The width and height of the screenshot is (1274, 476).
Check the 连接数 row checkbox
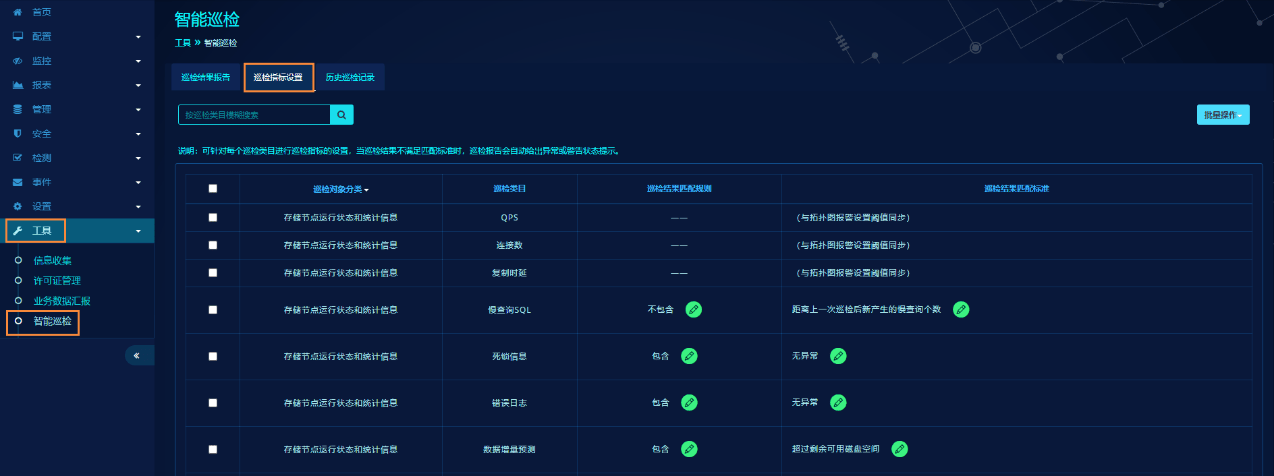[x=212, y=245]
